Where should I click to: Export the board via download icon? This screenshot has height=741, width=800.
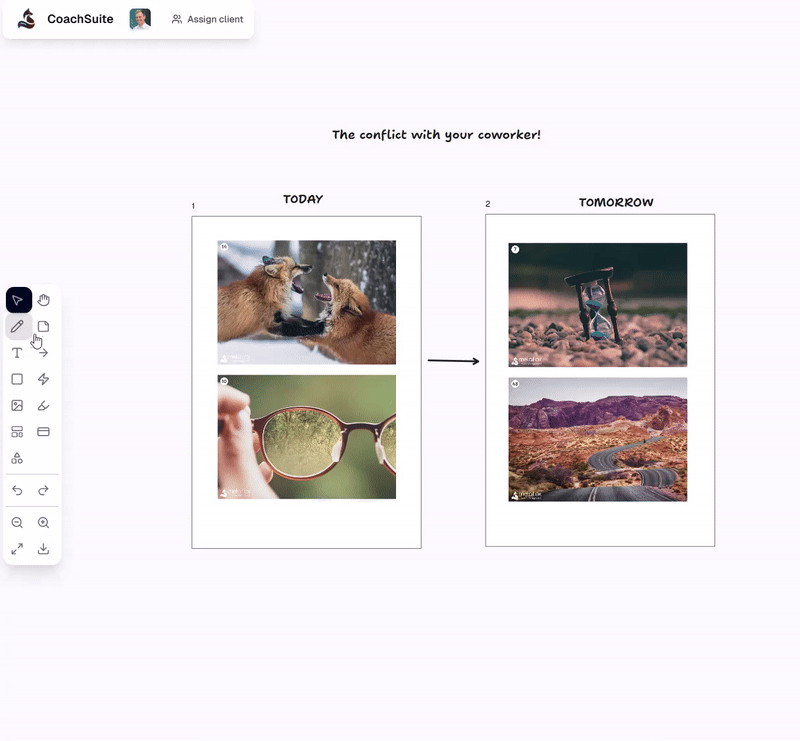(43, 548)
